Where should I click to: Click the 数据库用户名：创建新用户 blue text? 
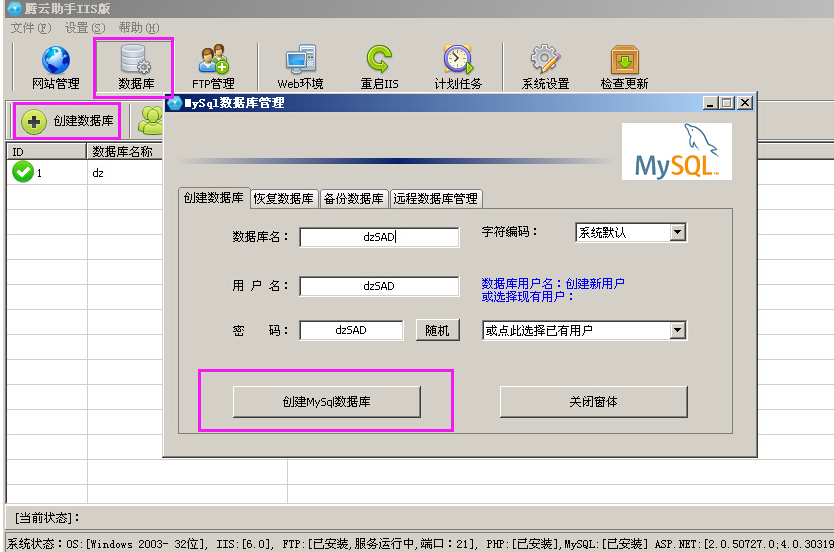click(553, 283)
